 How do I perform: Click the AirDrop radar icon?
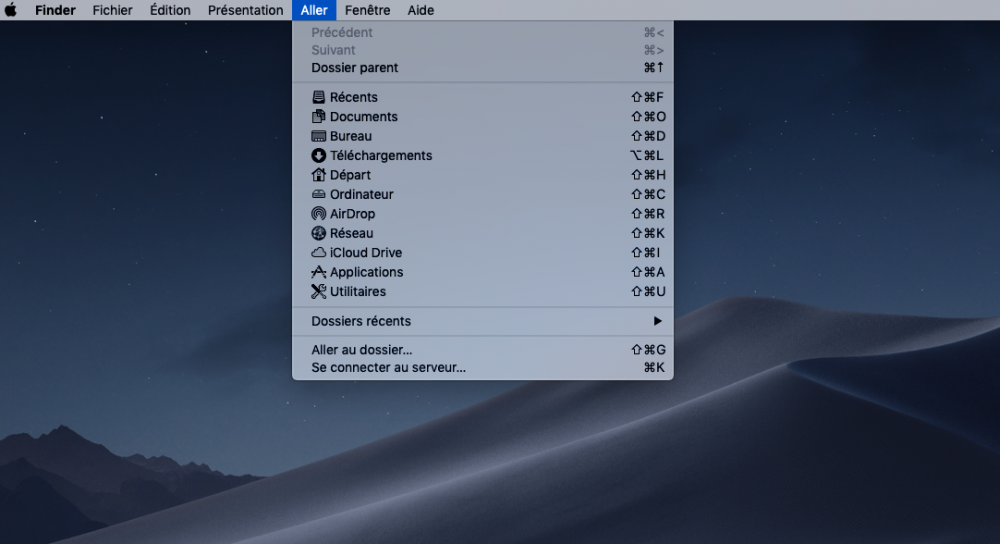click(x=318, y=213)
